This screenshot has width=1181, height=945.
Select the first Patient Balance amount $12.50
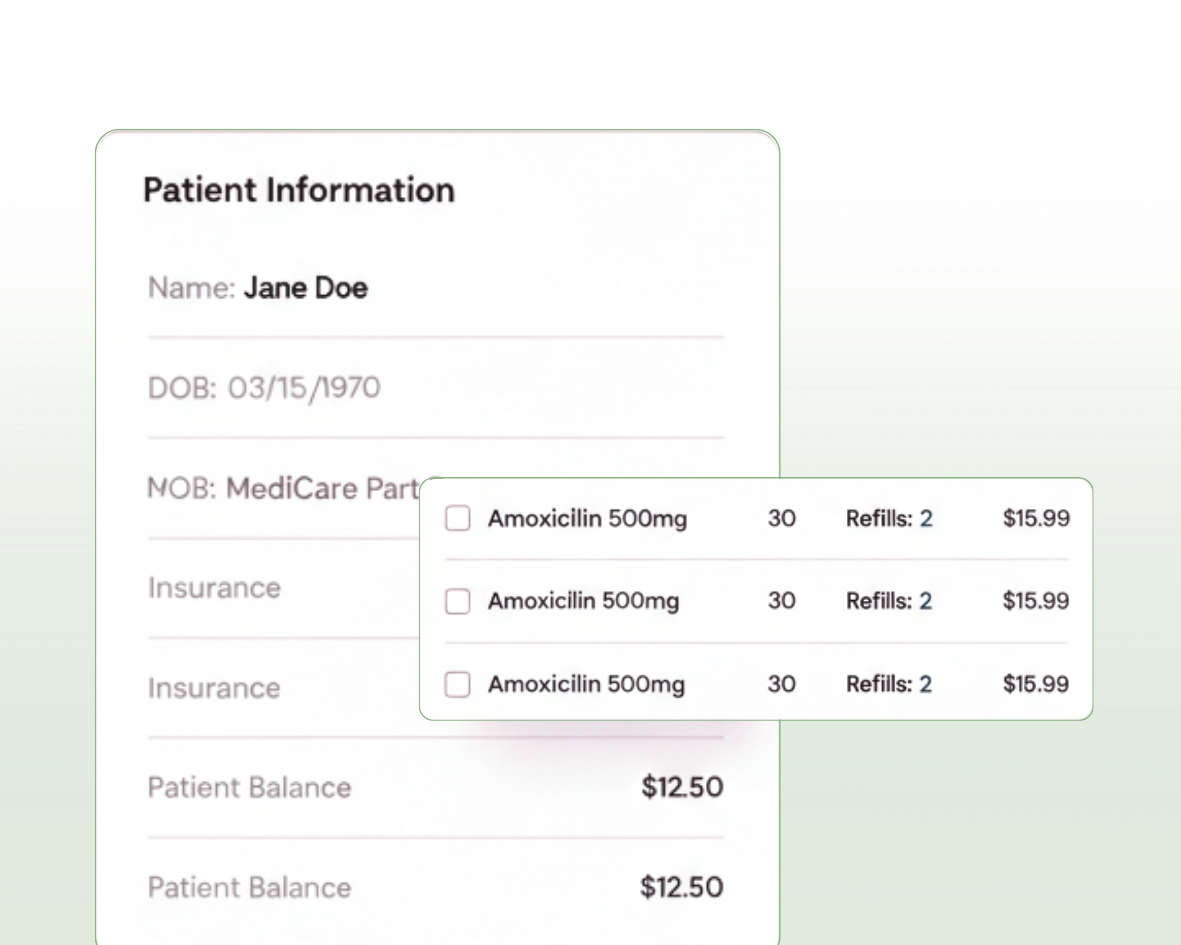683,787
